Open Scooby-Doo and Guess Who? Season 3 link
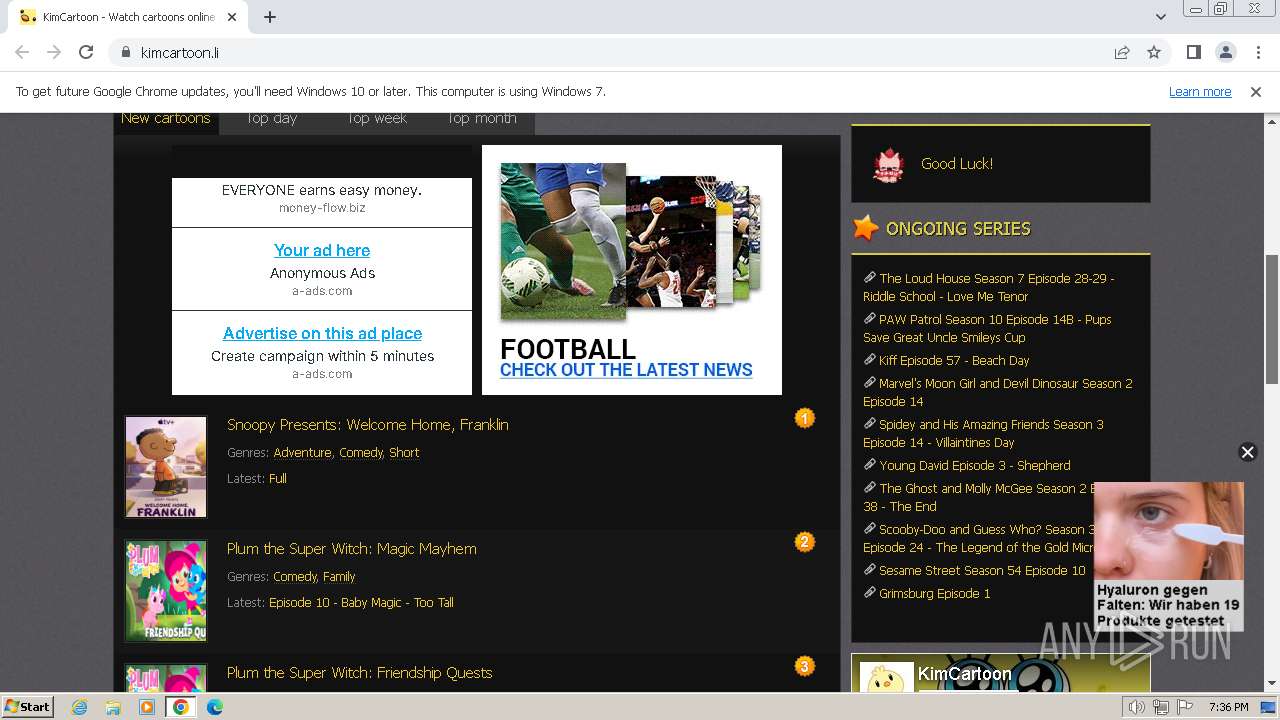Viewport: 1280px width, 720px height. point(979,539)
